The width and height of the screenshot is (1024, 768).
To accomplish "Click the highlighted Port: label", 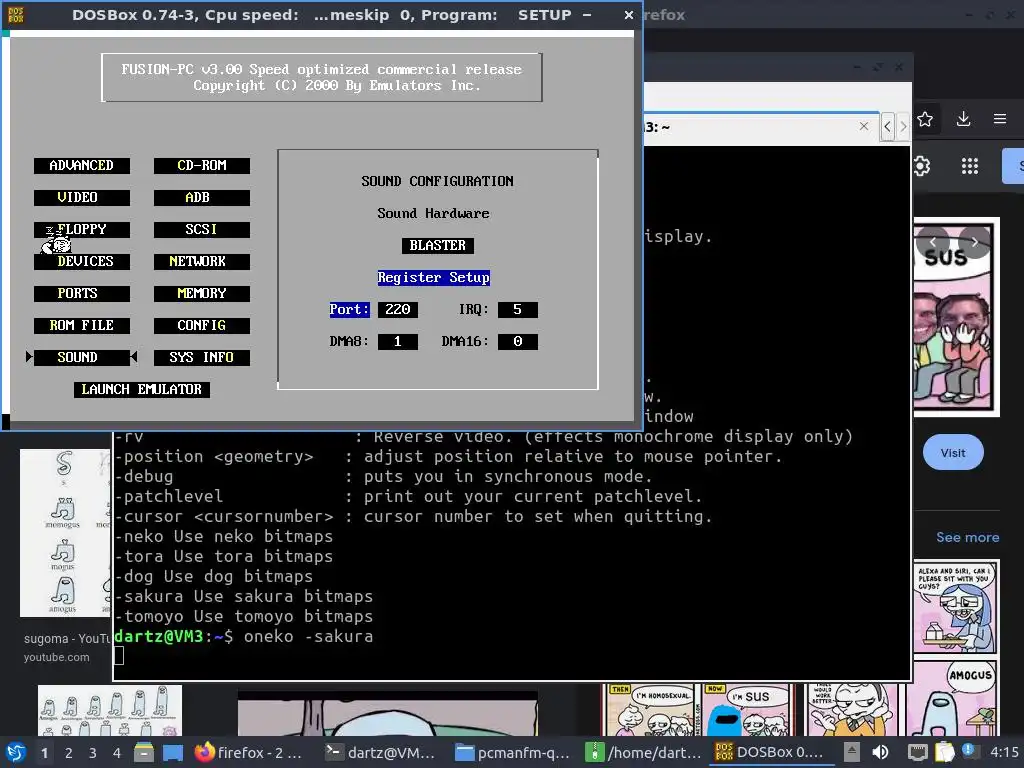I will point(349,310).
